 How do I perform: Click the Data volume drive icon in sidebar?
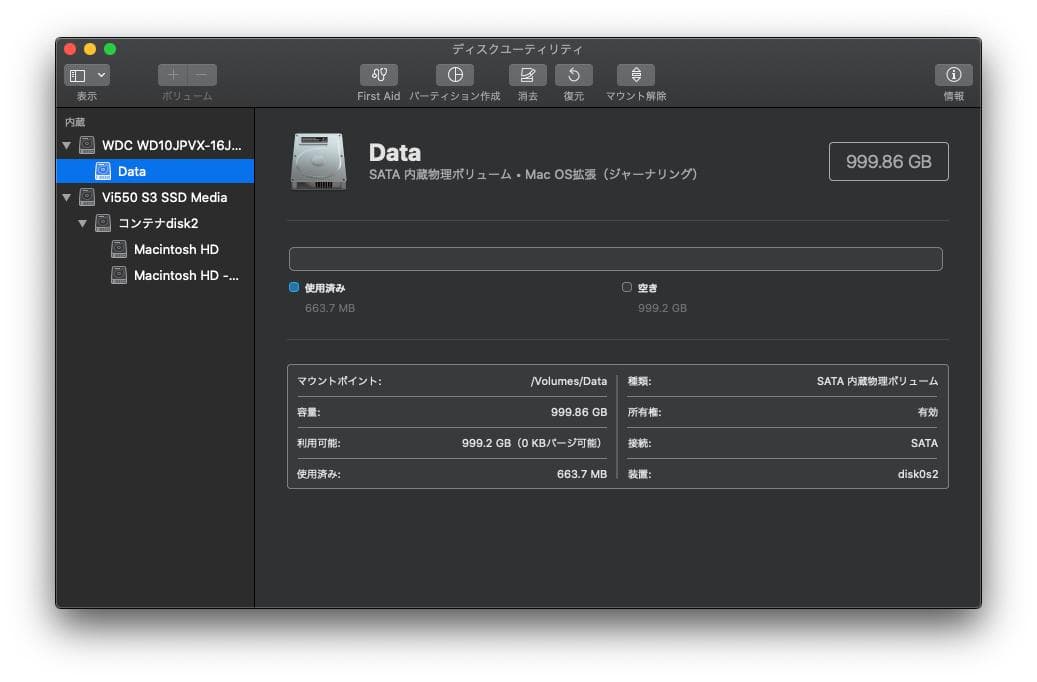click(x=103, y=171)
